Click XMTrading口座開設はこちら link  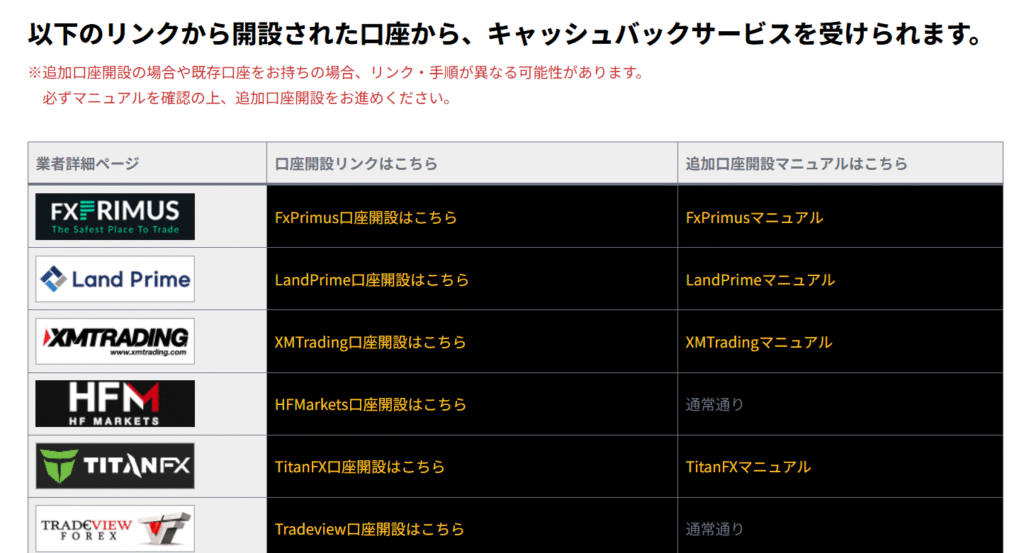point(370,342)
